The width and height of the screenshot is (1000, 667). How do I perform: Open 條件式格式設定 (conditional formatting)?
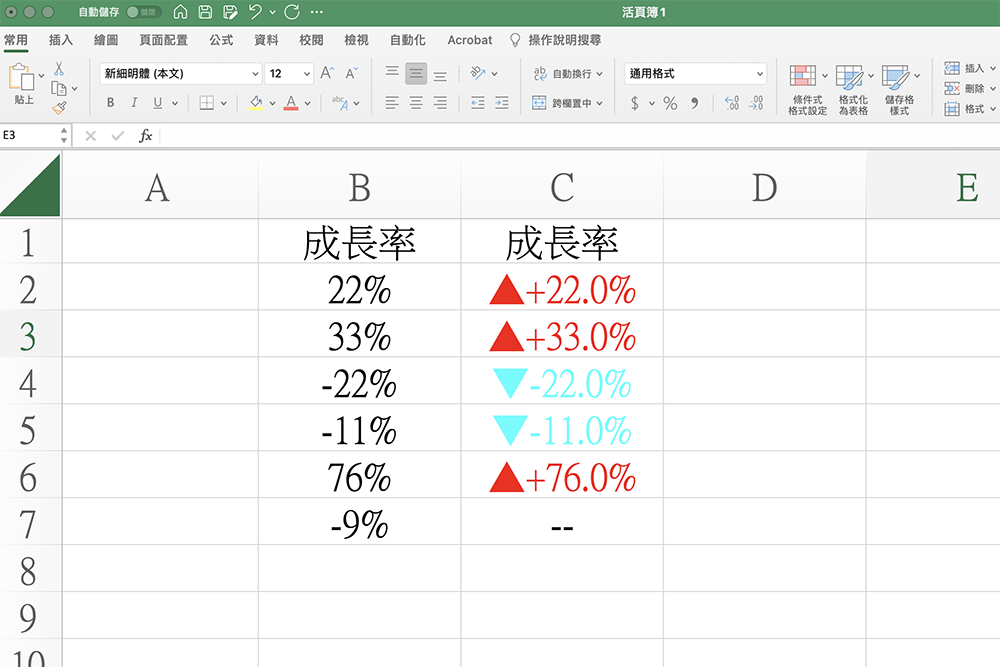click(805, 88)
